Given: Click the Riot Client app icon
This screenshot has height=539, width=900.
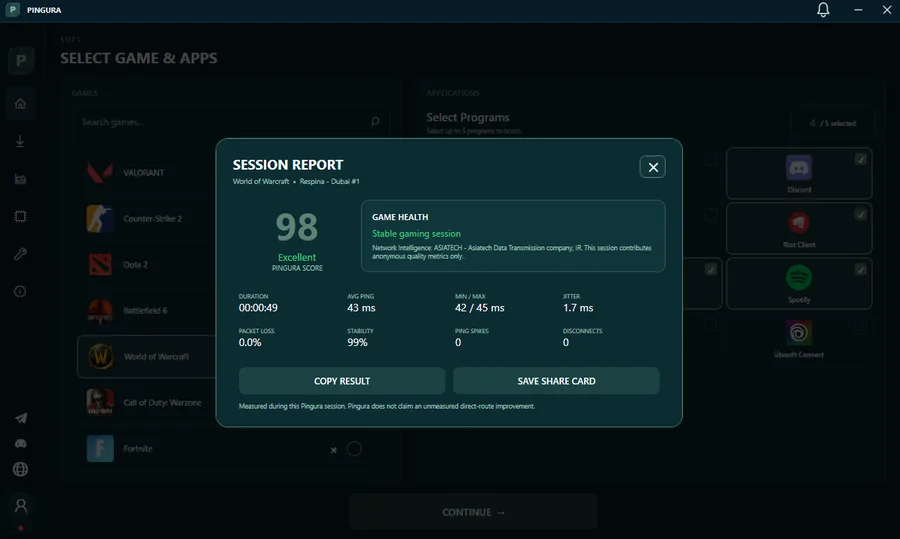Looking at the screenshot, I should tap(799, 223).
